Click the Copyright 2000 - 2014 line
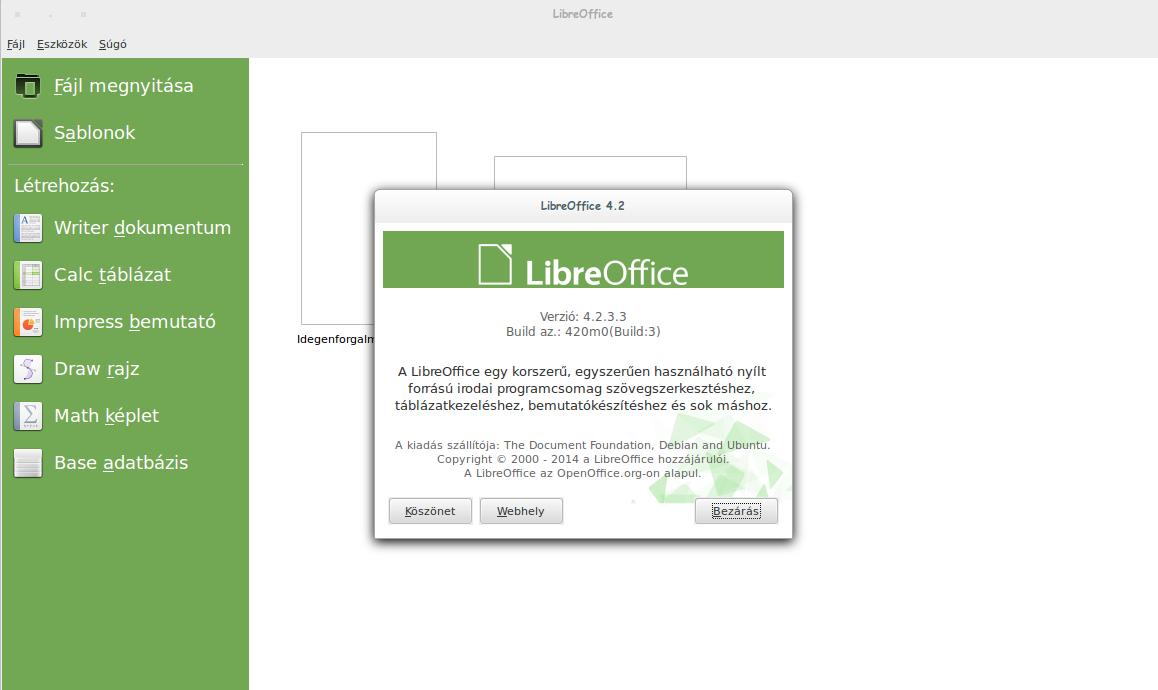1158x690 pixels. point(583,460)
